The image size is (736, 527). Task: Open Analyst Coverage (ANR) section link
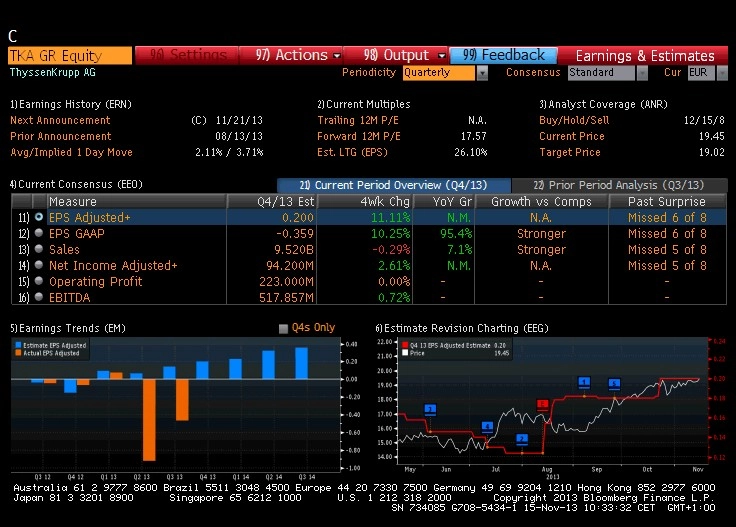point(603,104)
